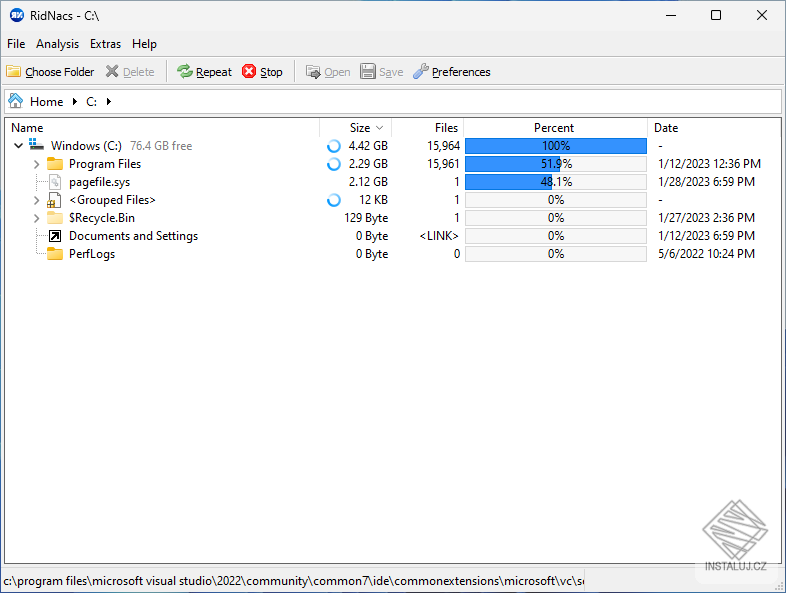Click the 2.12 GB size value
The image size is (786, 593).
point(368,182)
